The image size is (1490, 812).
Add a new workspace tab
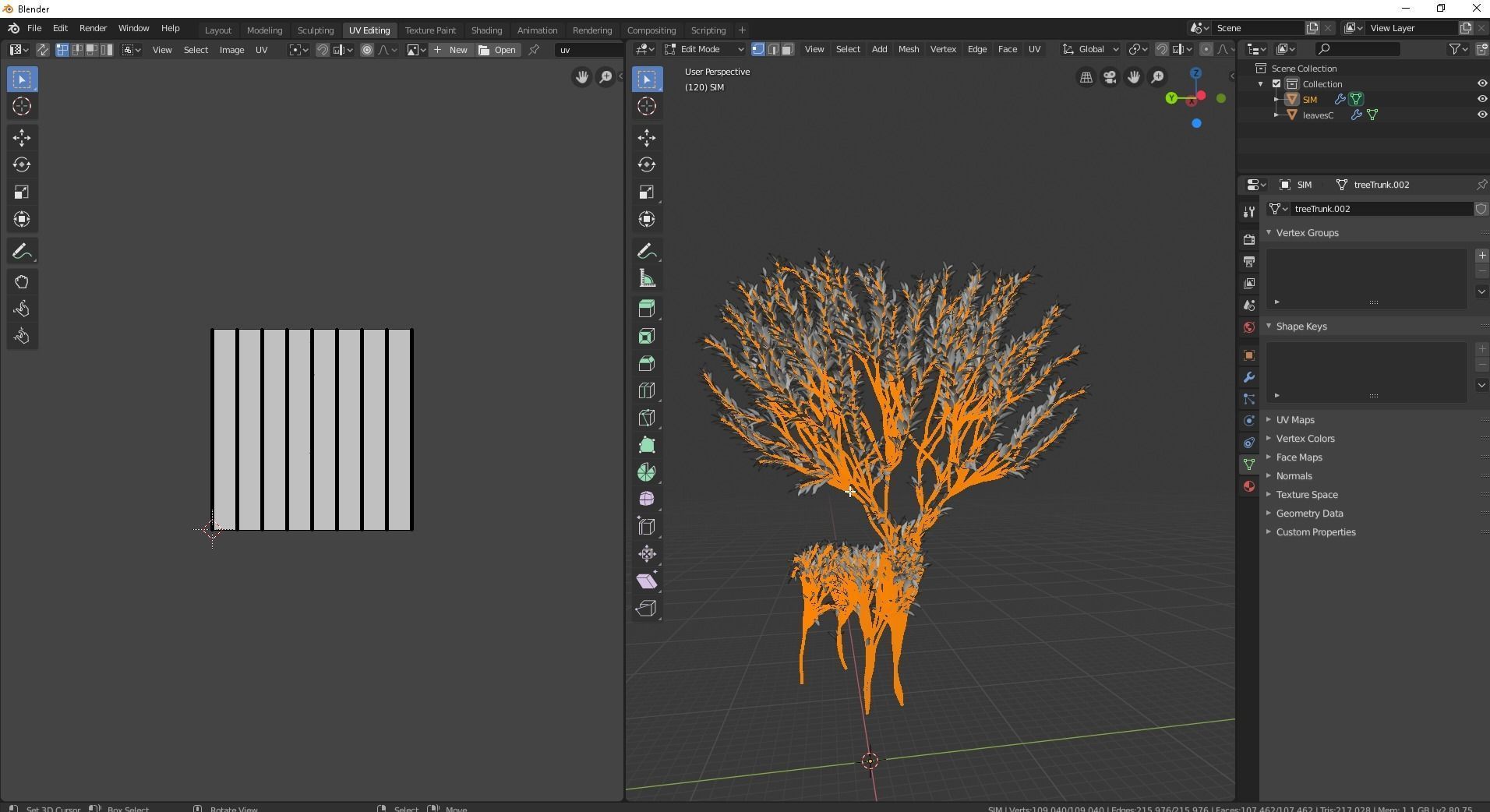[742, 30]
